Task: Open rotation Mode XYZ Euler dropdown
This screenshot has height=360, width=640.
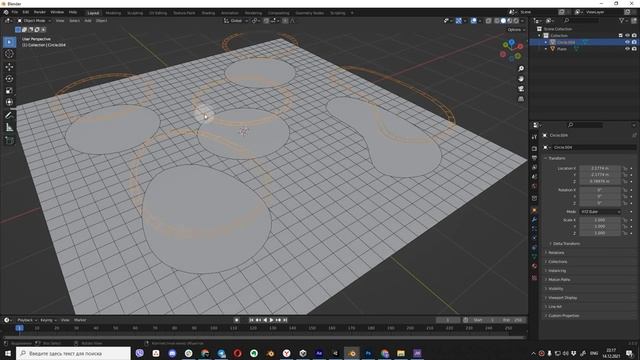Action: click(x=600, y=211)
